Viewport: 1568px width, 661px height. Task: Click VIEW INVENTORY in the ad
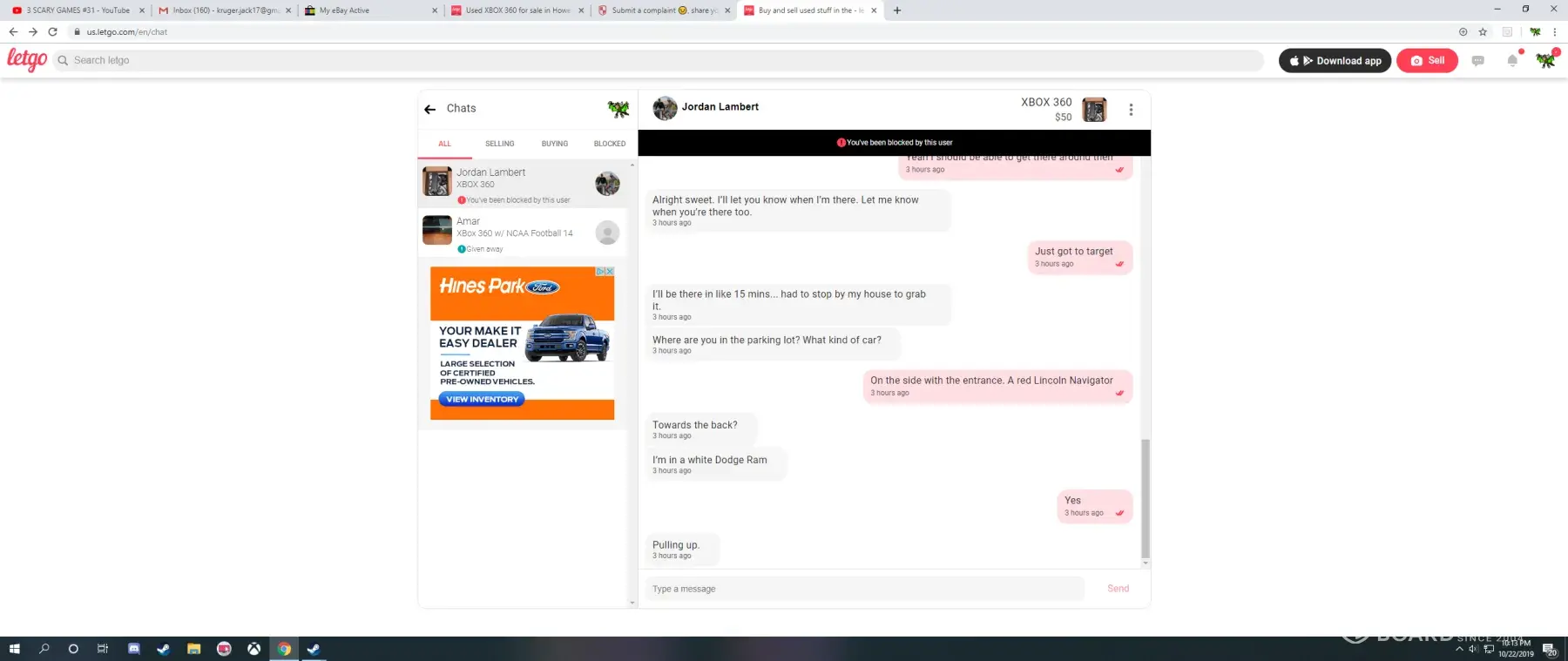point(482,399)
